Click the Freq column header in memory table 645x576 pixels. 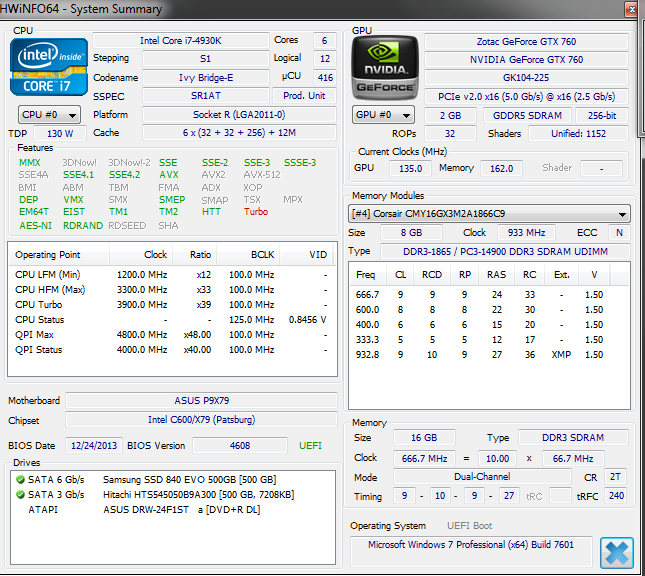tap(367, 275)
